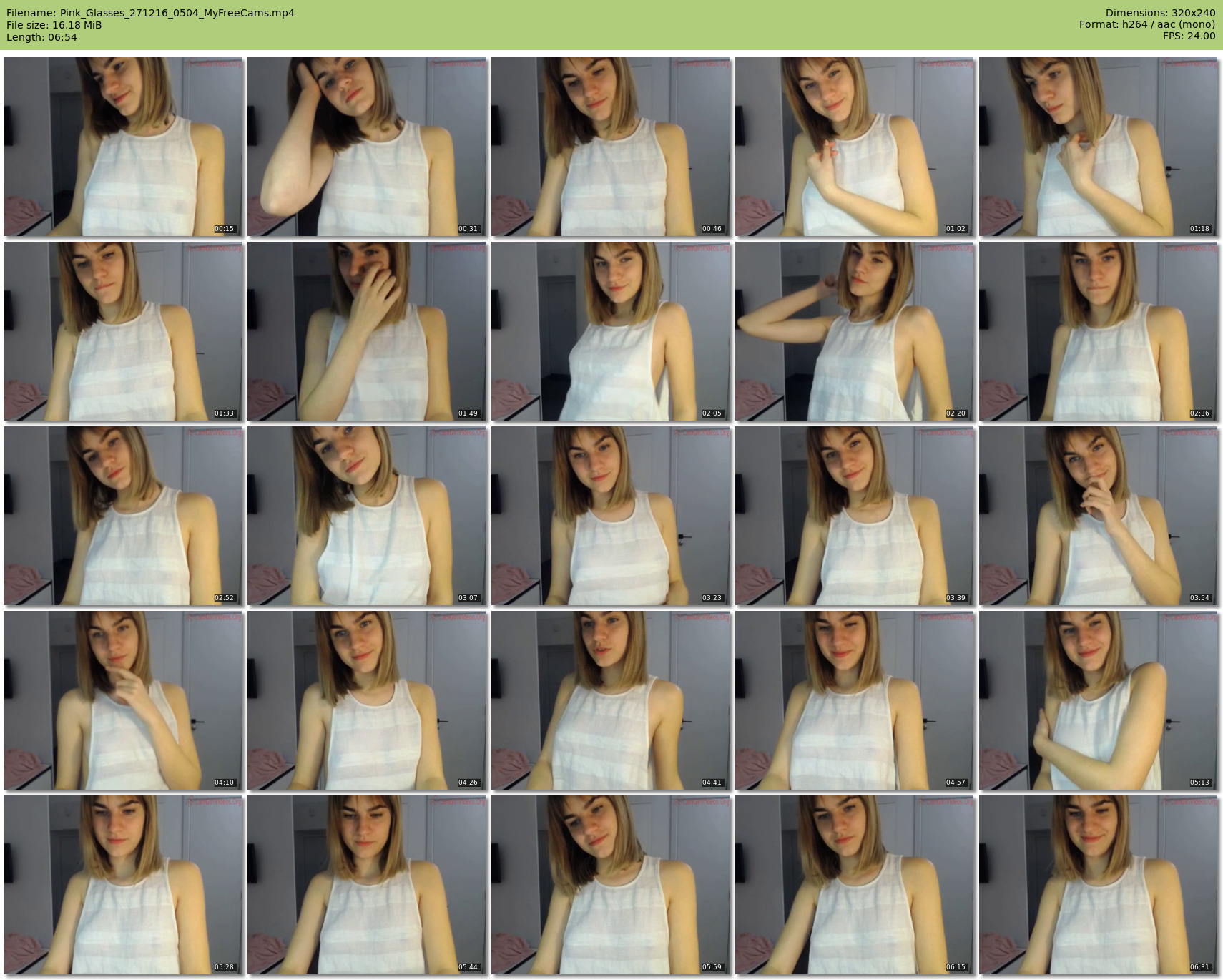Click the thumbnail timestamped 03:07
The image size is (1223, 980).
click(x=367, y=516)
